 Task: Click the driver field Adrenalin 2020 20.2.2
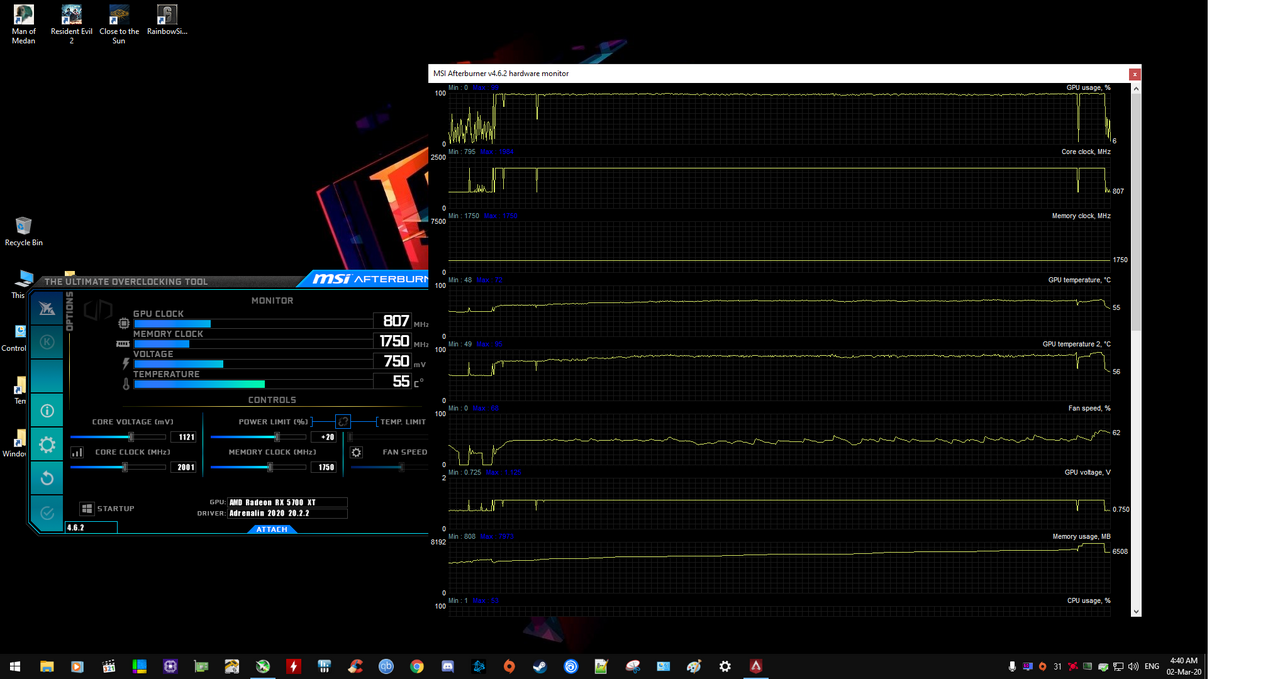(x=287, y=513)
